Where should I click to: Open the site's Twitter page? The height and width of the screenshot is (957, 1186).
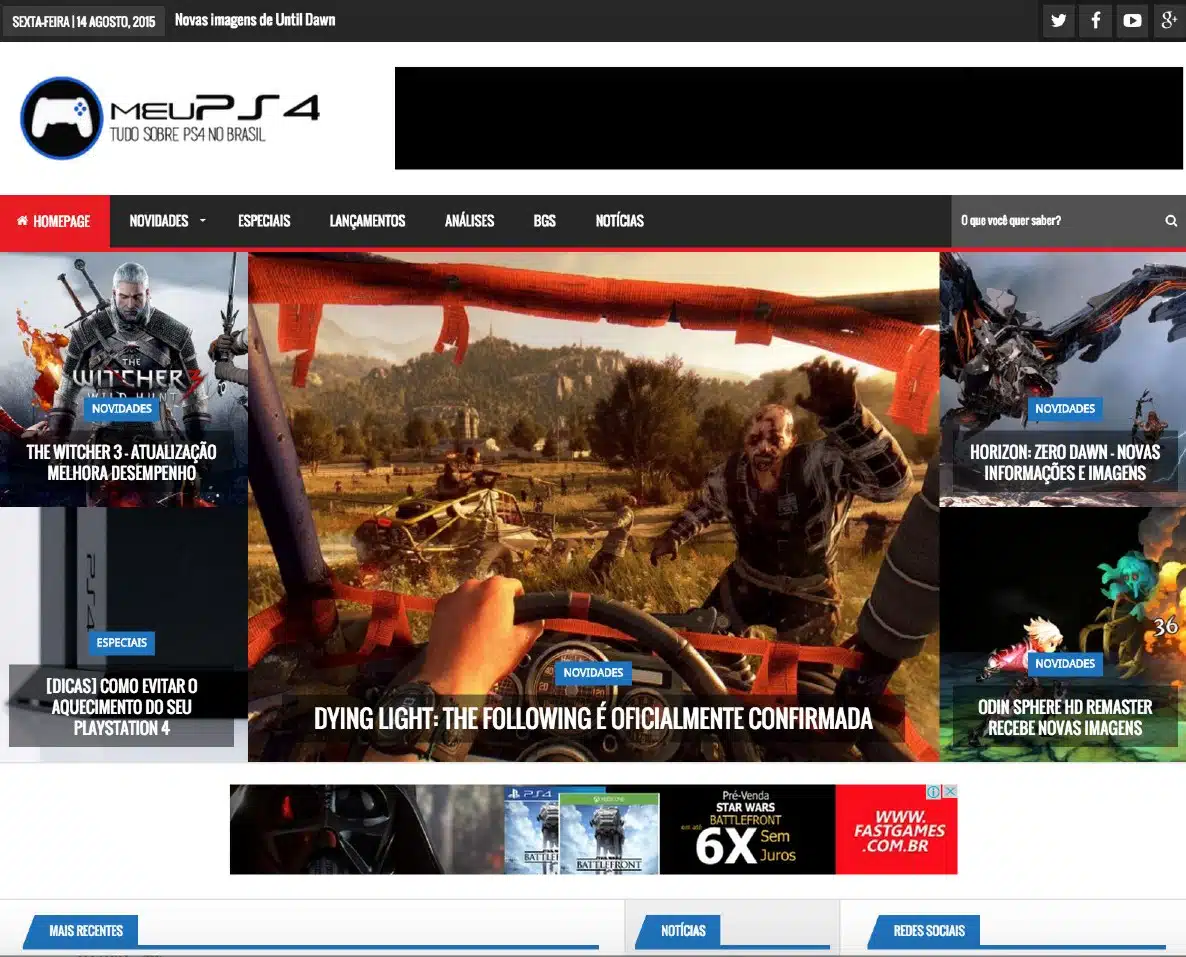coord(1058,20)
